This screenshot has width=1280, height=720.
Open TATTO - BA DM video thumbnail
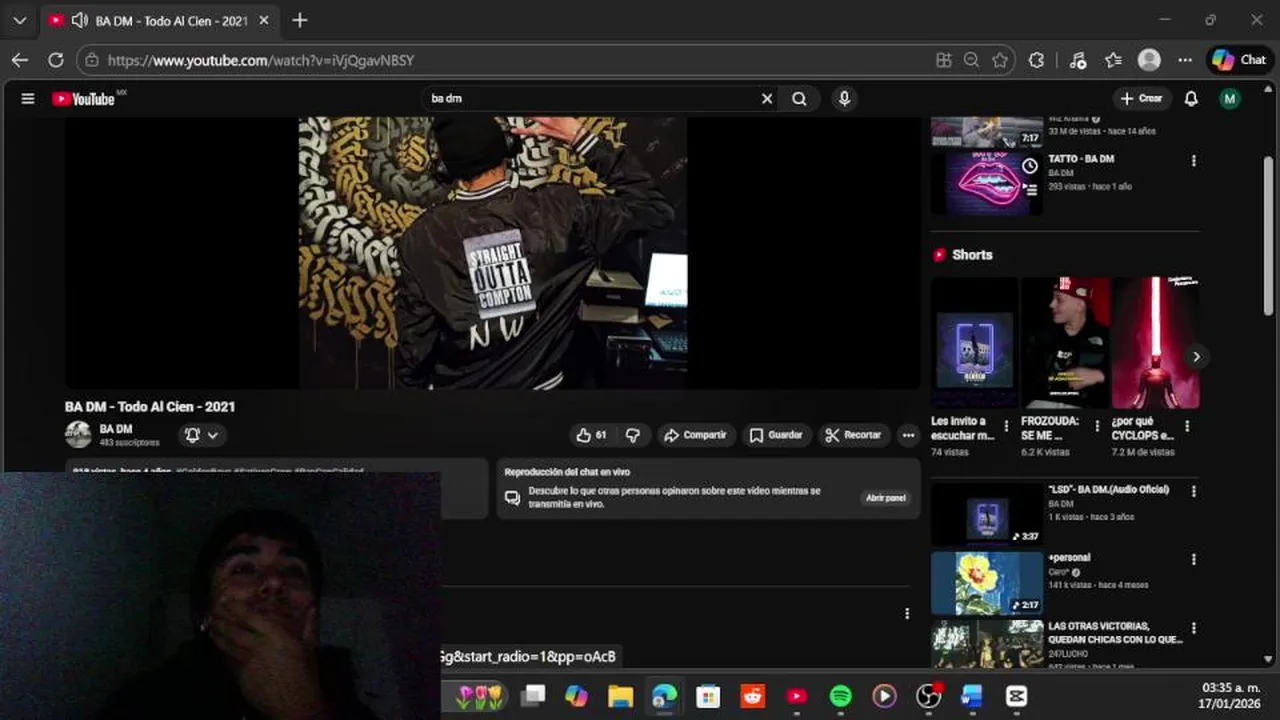pyautogui.click(x=987, y=183)
